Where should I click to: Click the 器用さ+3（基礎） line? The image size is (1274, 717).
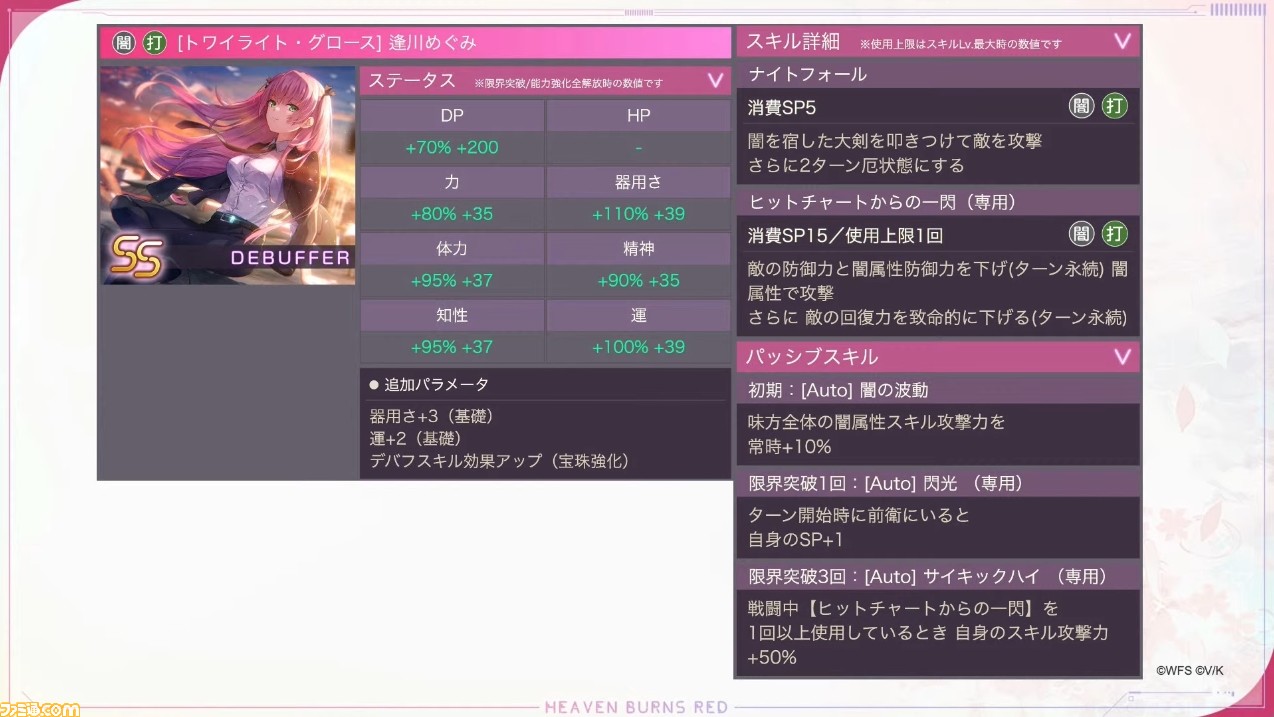pyautogui.click(x=431, y=416)
